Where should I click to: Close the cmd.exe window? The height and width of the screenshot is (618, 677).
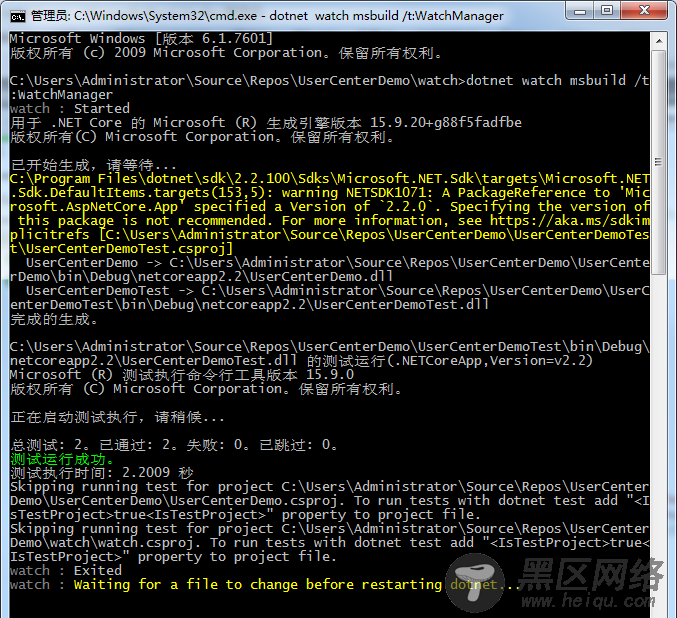644,10
